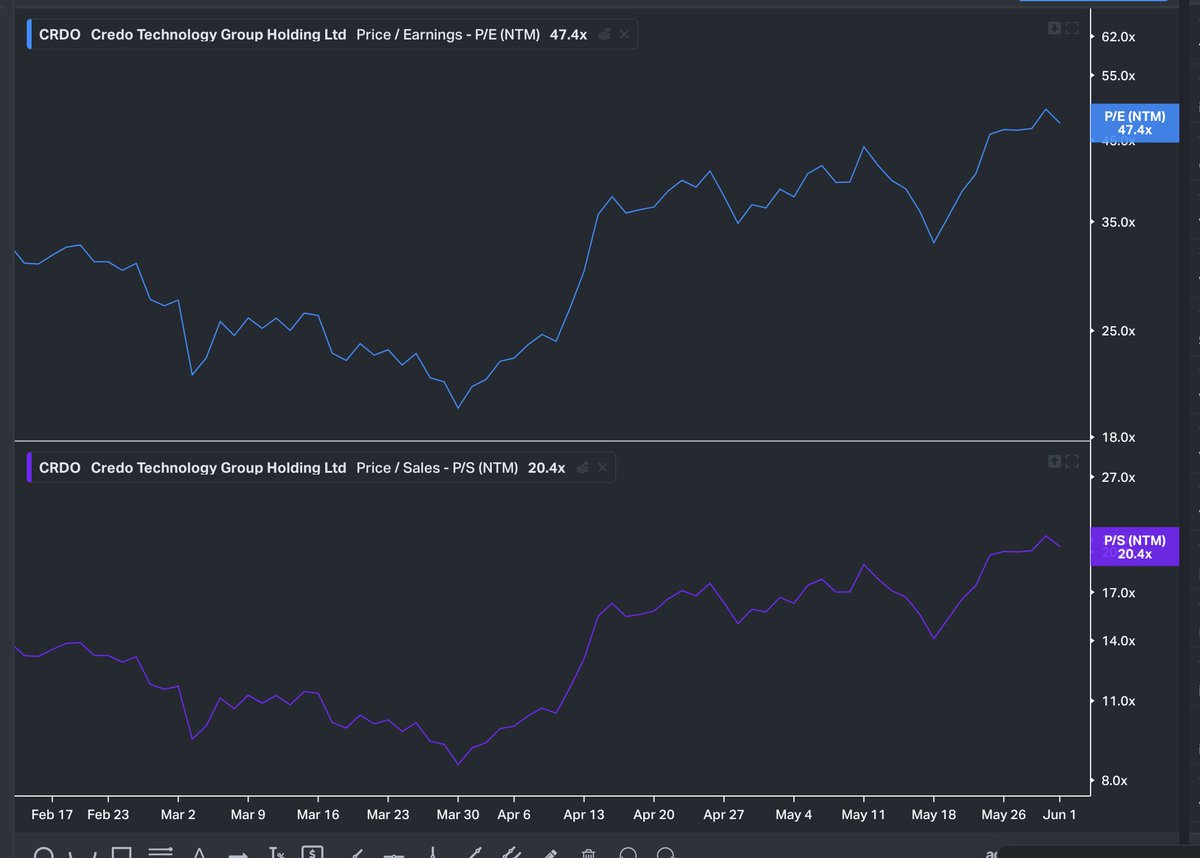
Task: Click the 20.4x value in P/S legend
Action: point(546,467)
